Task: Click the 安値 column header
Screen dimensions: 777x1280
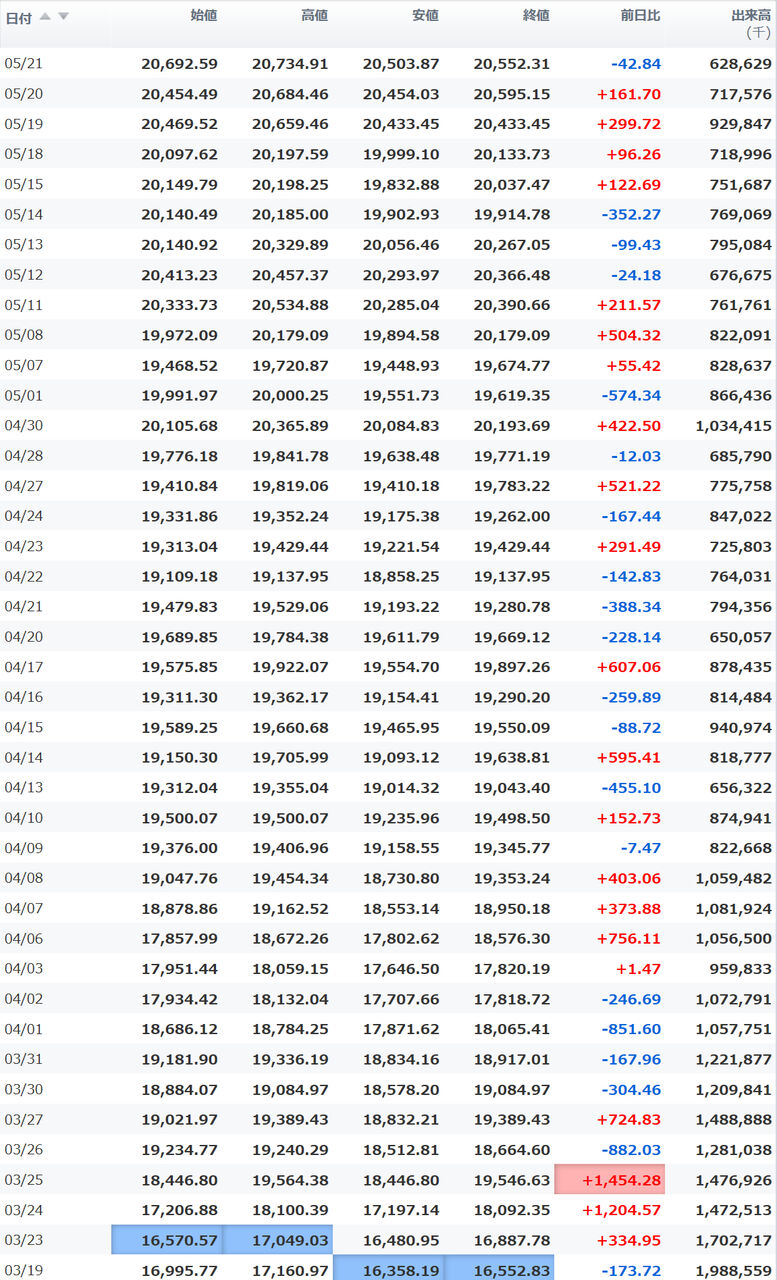Action: pos(425,15)
